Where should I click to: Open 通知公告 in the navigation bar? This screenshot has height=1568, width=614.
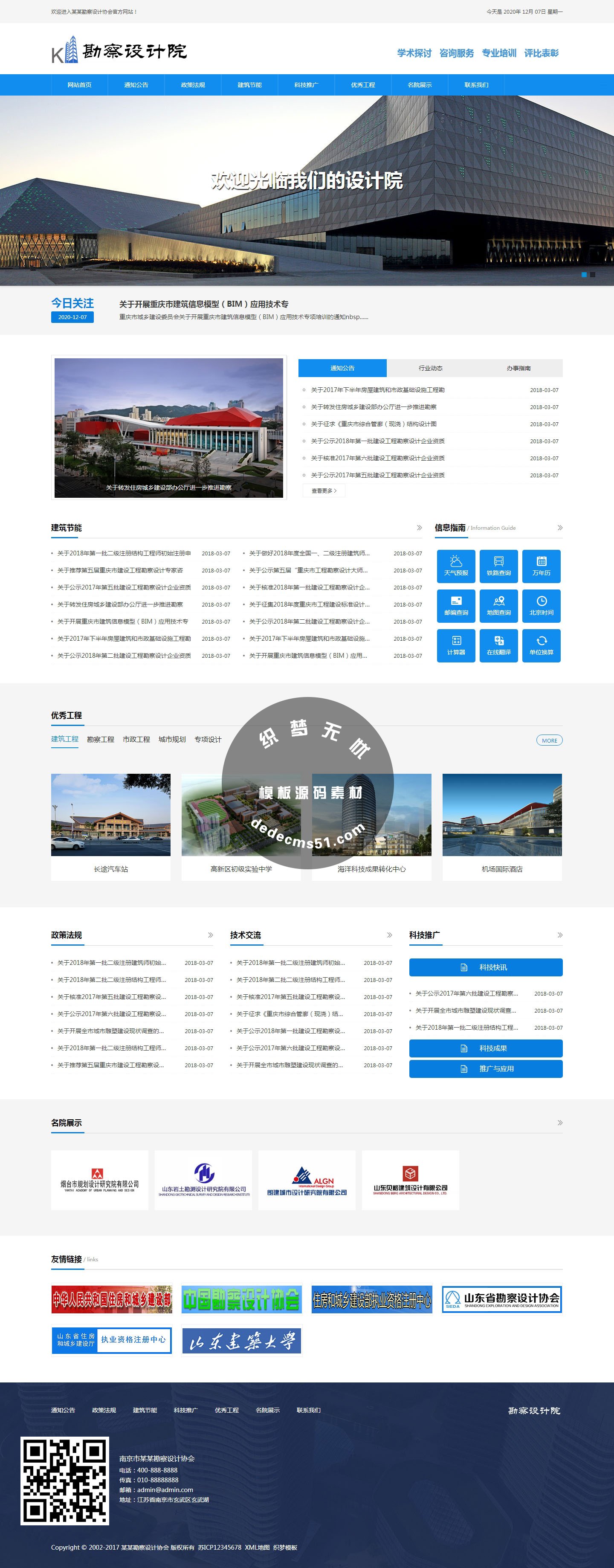click(136, 84)
